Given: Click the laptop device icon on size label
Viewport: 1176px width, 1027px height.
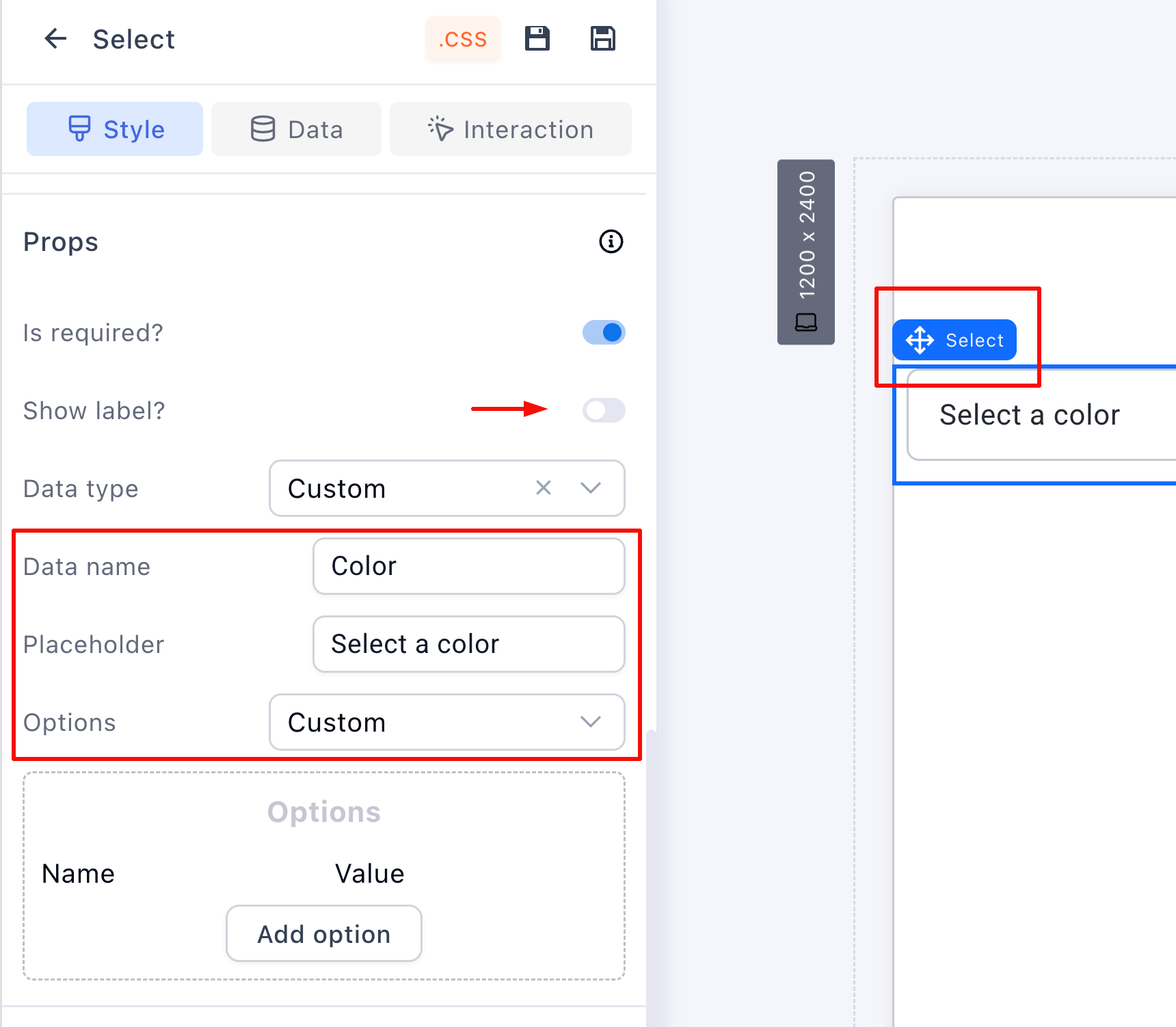Looking at the screenshot, I should click(806, 322).
